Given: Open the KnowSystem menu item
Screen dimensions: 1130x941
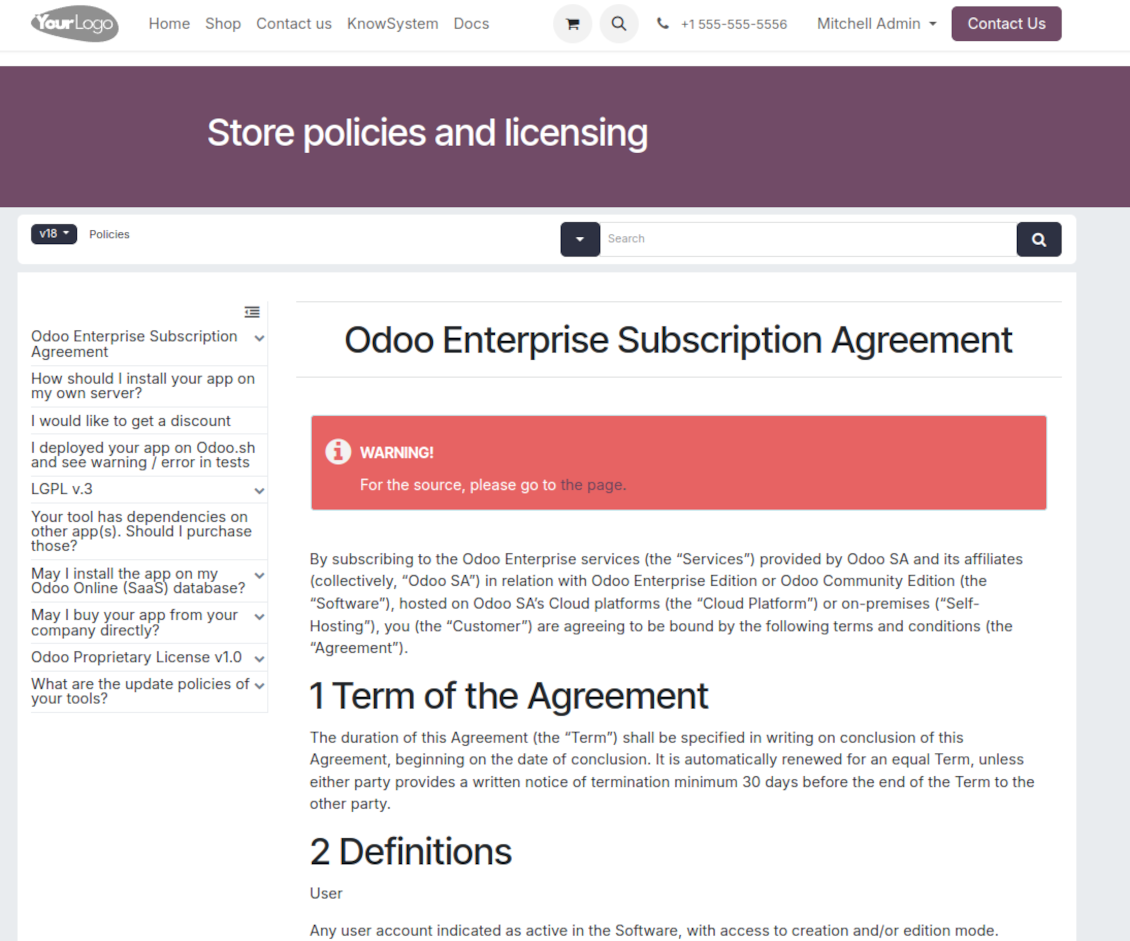Looking at the screenshot, I should [x=392, y=24].
